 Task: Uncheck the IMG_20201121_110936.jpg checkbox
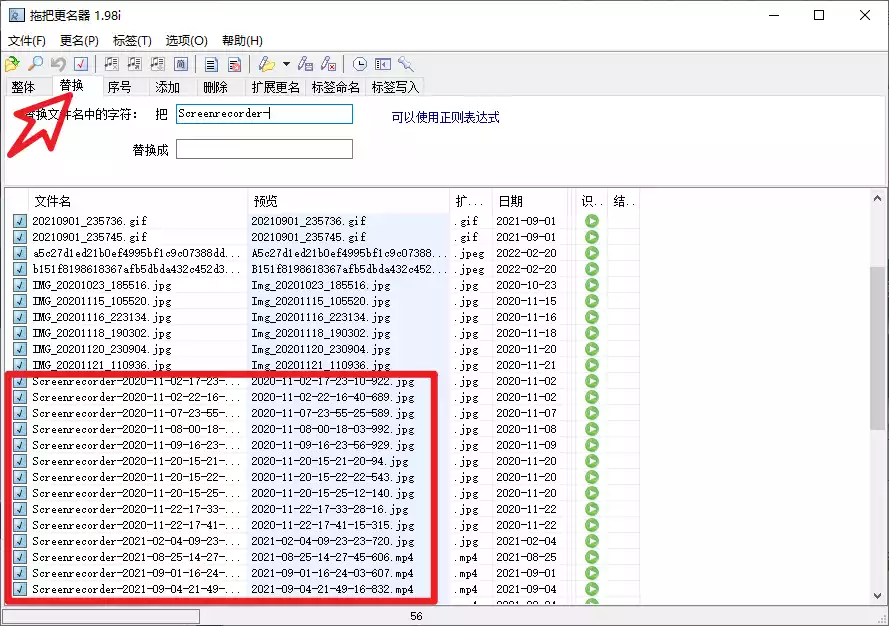point(20,365)
